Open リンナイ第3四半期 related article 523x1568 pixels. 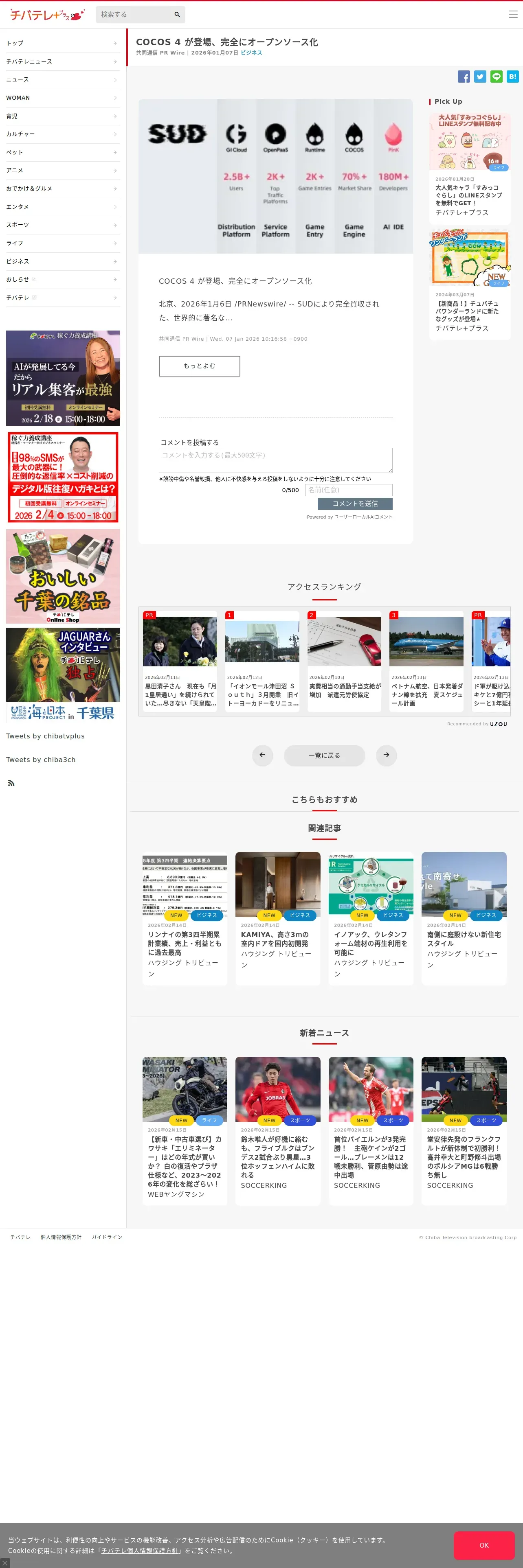(185, 918)
